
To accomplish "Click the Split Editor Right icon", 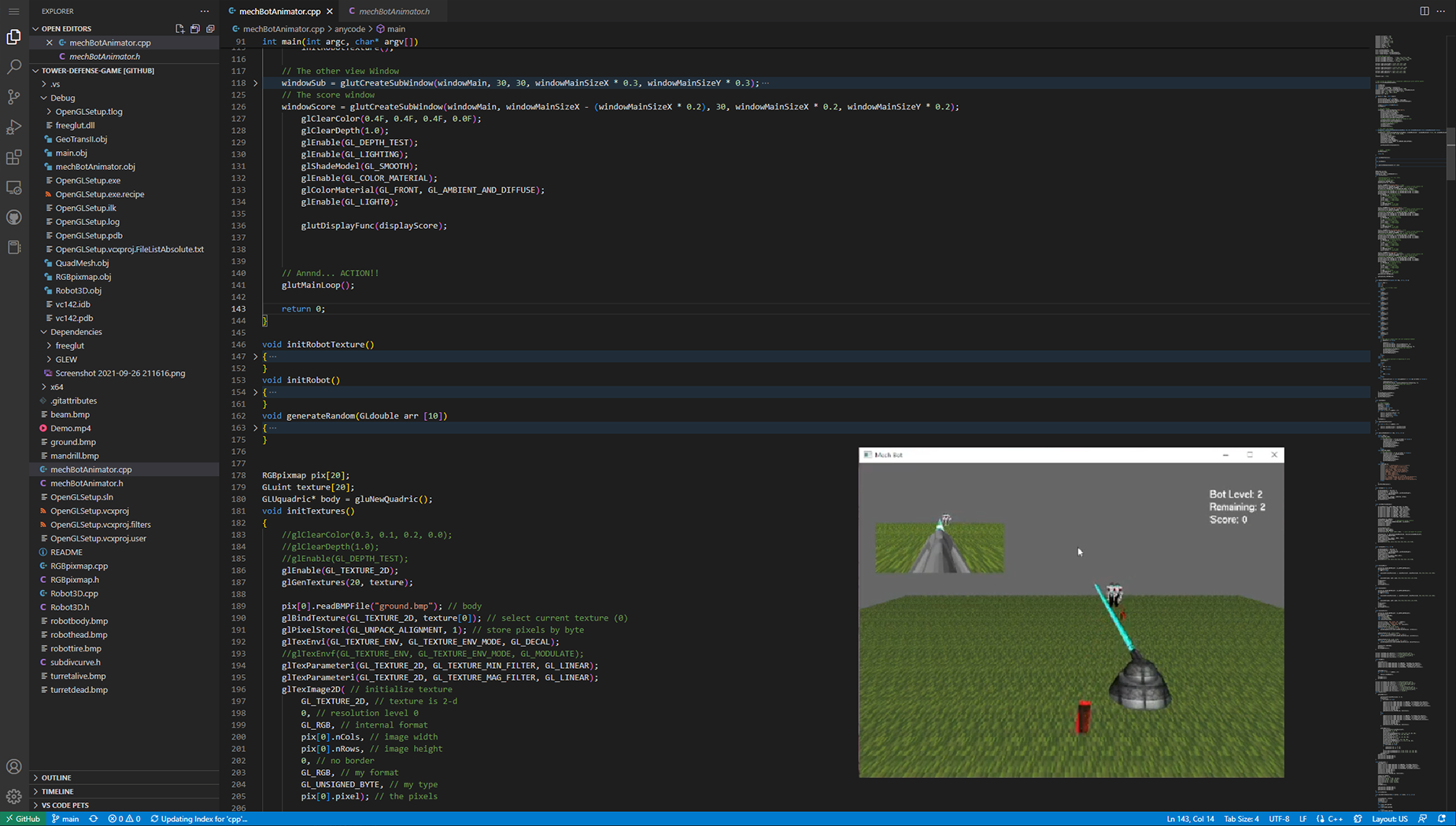I will click(x=1424, y=11).
